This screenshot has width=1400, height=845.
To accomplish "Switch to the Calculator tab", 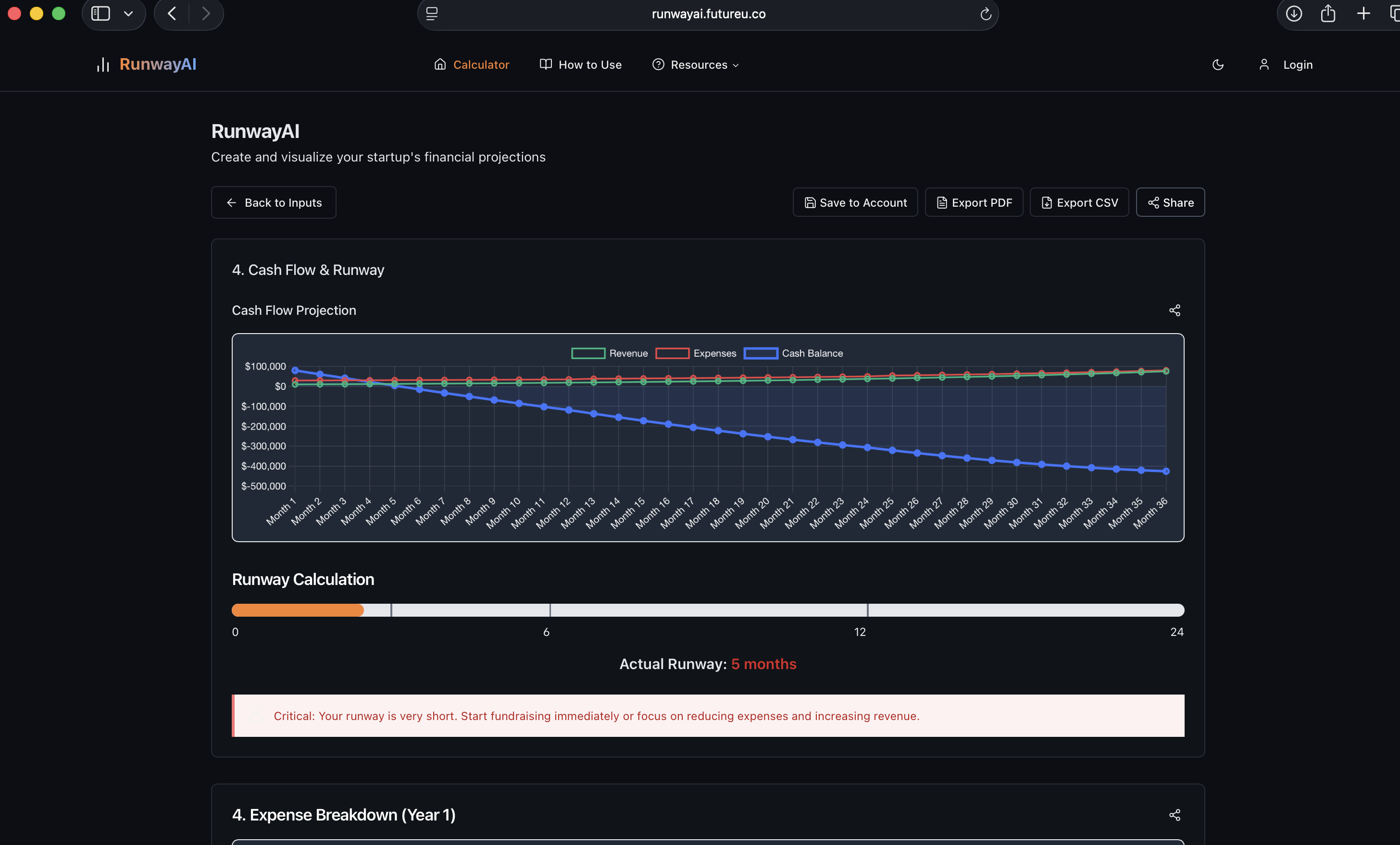I will click(x=472, y=65).
